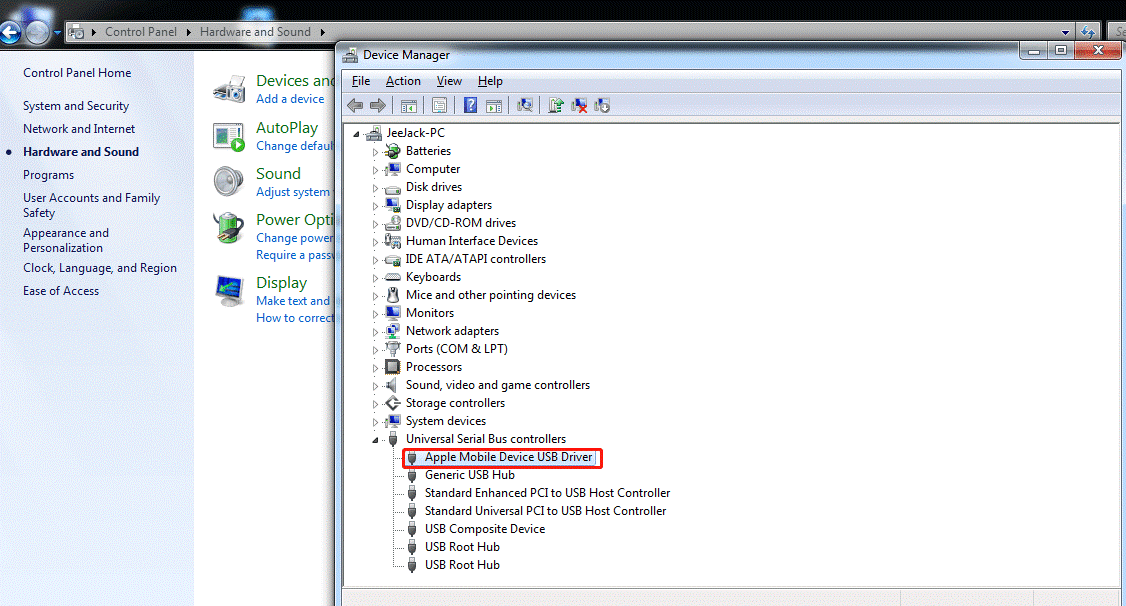Image resolution: width=1126 pixels, height=606 pixels.
Task: Click the Uninstall device toolbar icon
Action: coord(579,105)
